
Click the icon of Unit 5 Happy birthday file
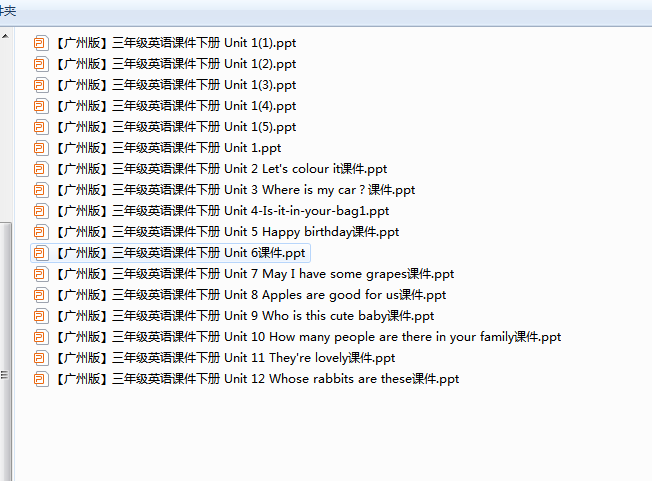pyautogui.click(x=41, y=232)
